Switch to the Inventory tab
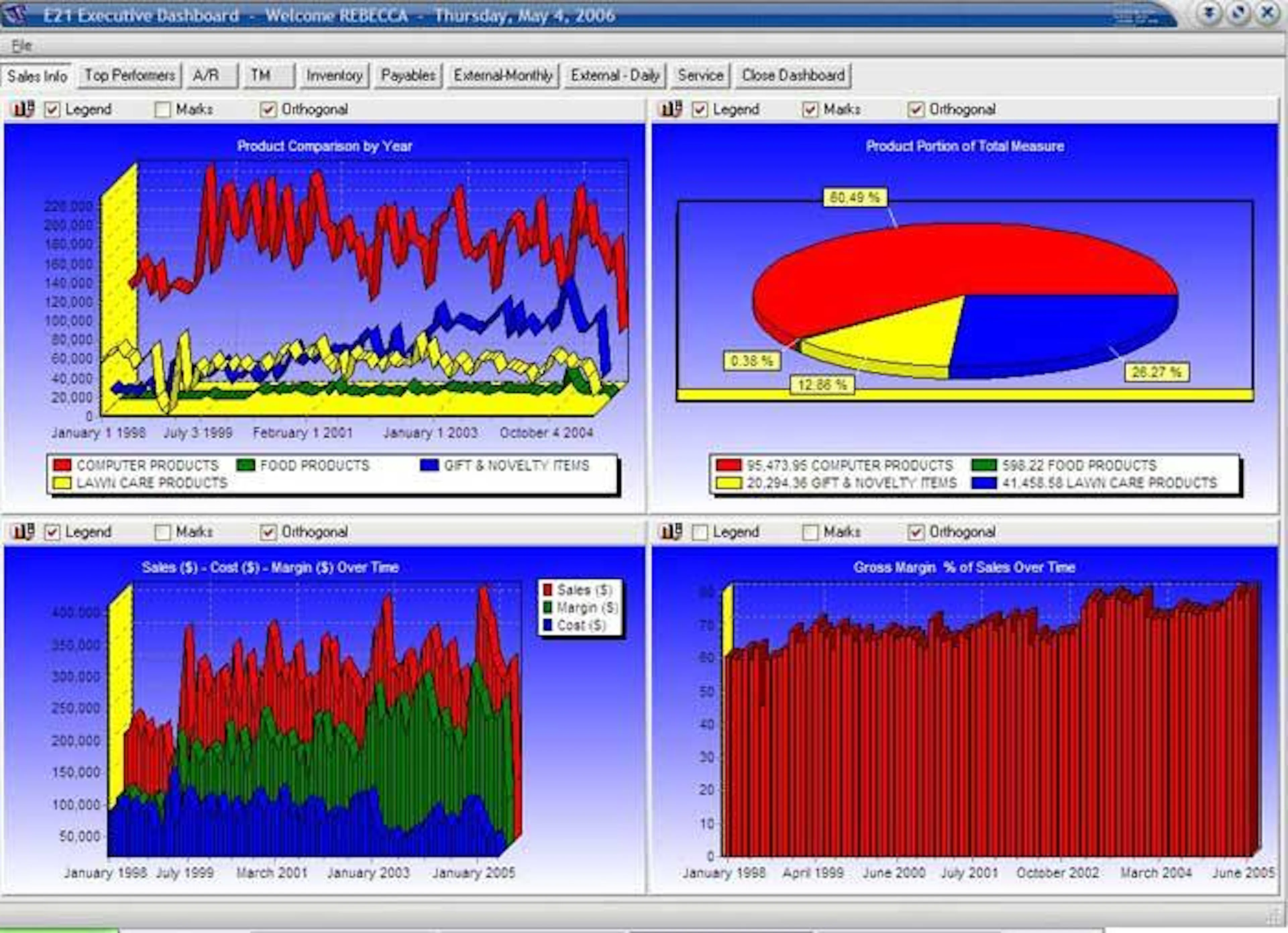Image resolution: width=1288 pixels, height=933 pixels. click(x=334, y=74)
